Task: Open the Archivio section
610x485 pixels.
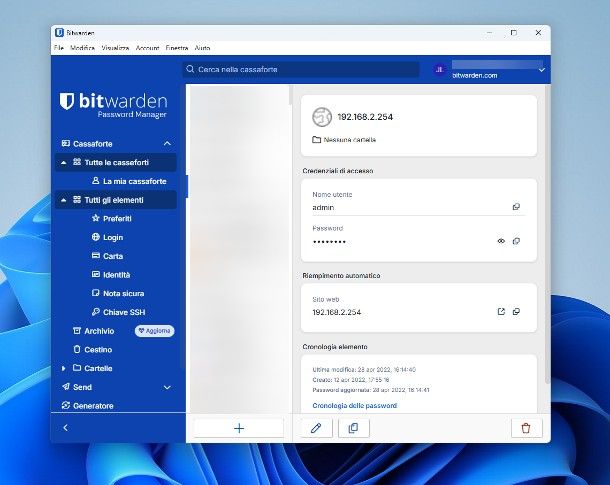Action: click(x=93, y=331)
